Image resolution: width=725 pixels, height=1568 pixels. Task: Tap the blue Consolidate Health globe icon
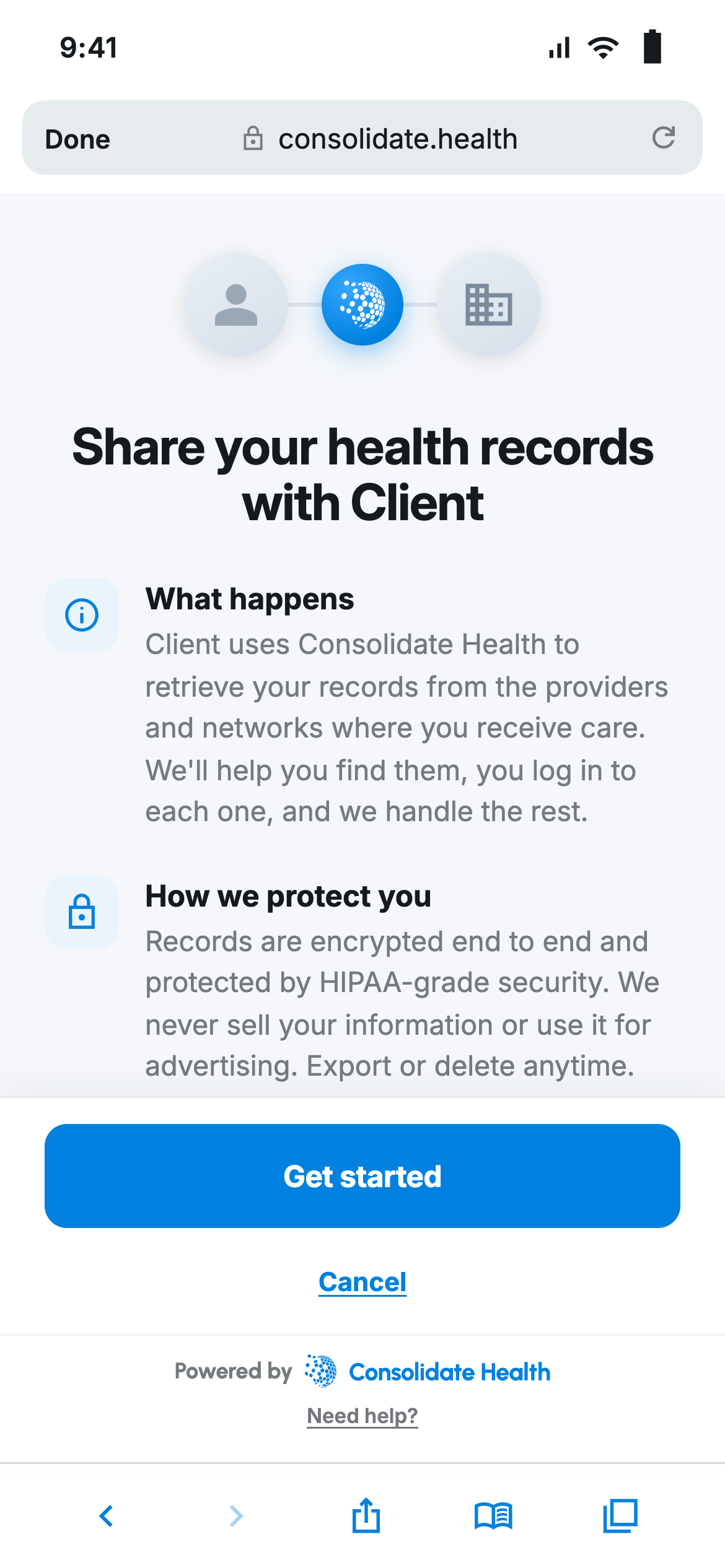point(362,305)
